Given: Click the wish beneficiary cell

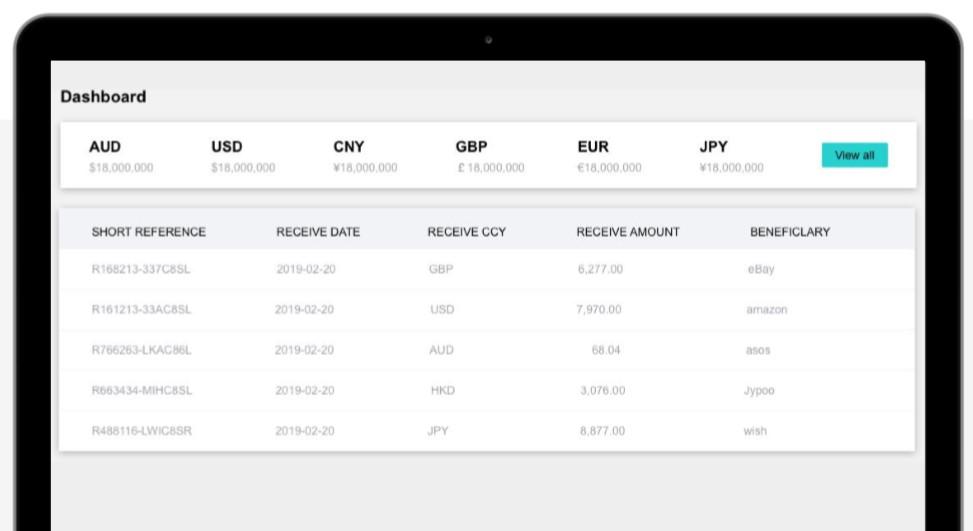Looking at the screenshot, I should coord(755,431).
